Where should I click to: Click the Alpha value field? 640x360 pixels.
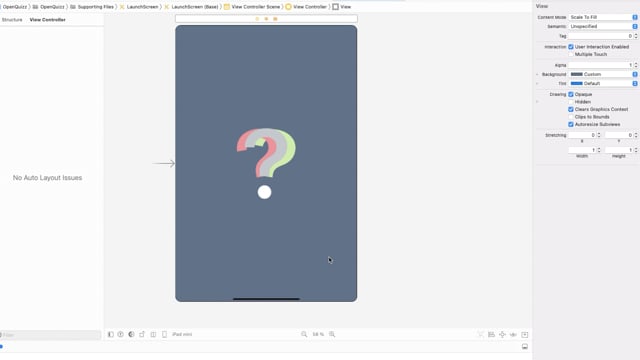[x=600, y=65]
